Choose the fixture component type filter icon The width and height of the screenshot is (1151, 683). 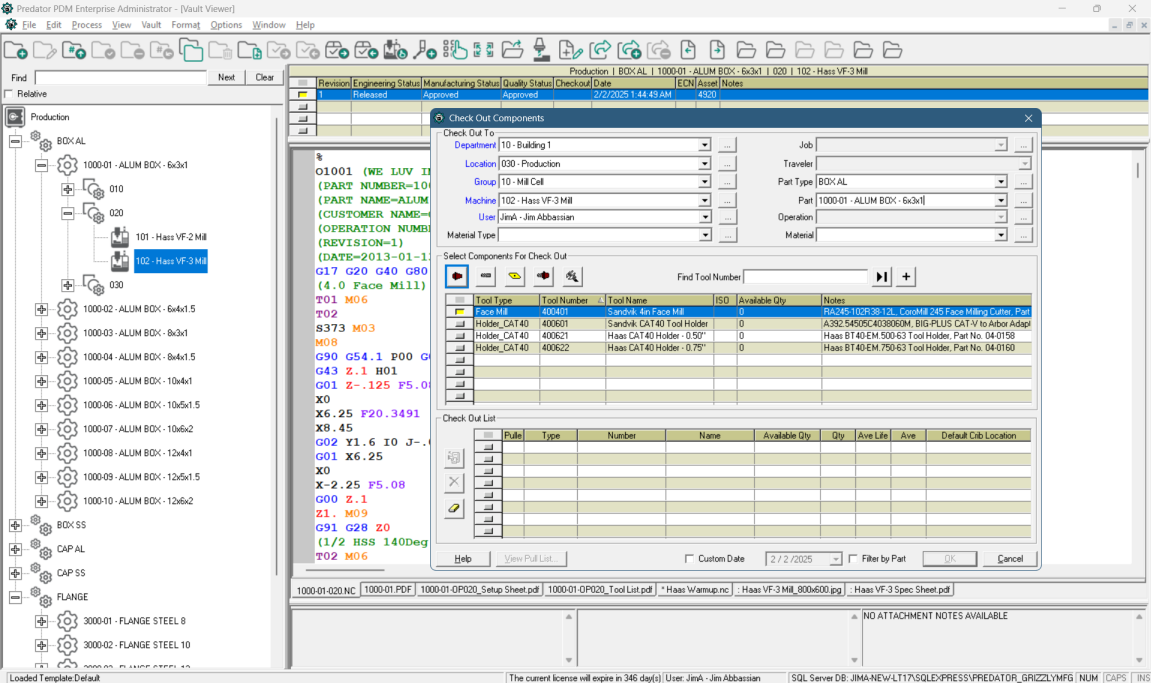[x=571, y=276]
